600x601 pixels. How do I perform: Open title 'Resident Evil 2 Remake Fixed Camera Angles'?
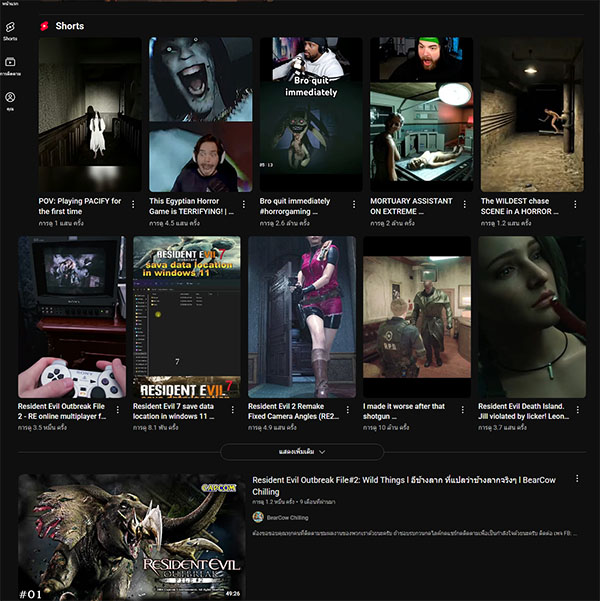tap(293, 411)
